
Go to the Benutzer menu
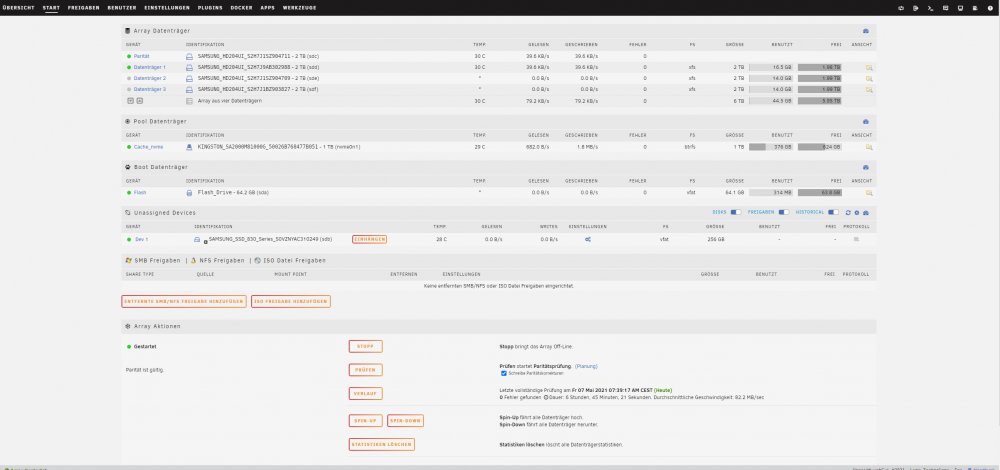coord(122,8)
